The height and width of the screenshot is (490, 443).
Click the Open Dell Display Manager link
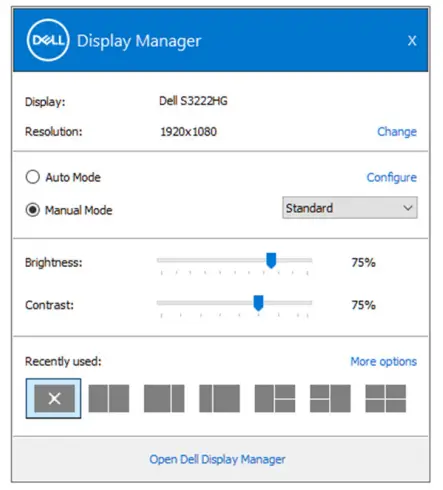(217, 459)
